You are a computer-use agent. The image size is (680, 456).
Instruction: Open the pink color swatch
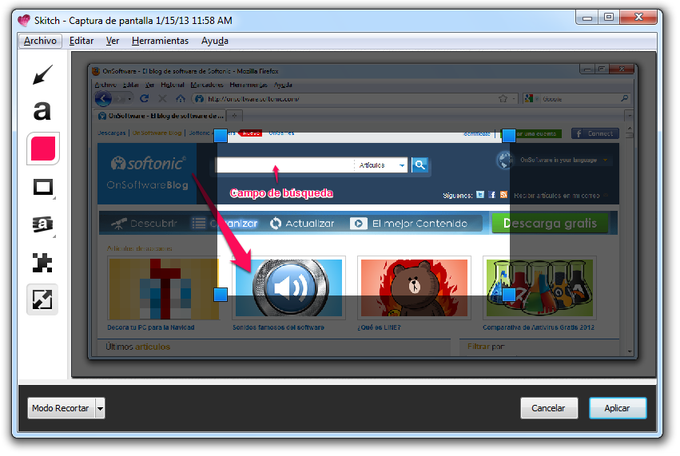42,149
